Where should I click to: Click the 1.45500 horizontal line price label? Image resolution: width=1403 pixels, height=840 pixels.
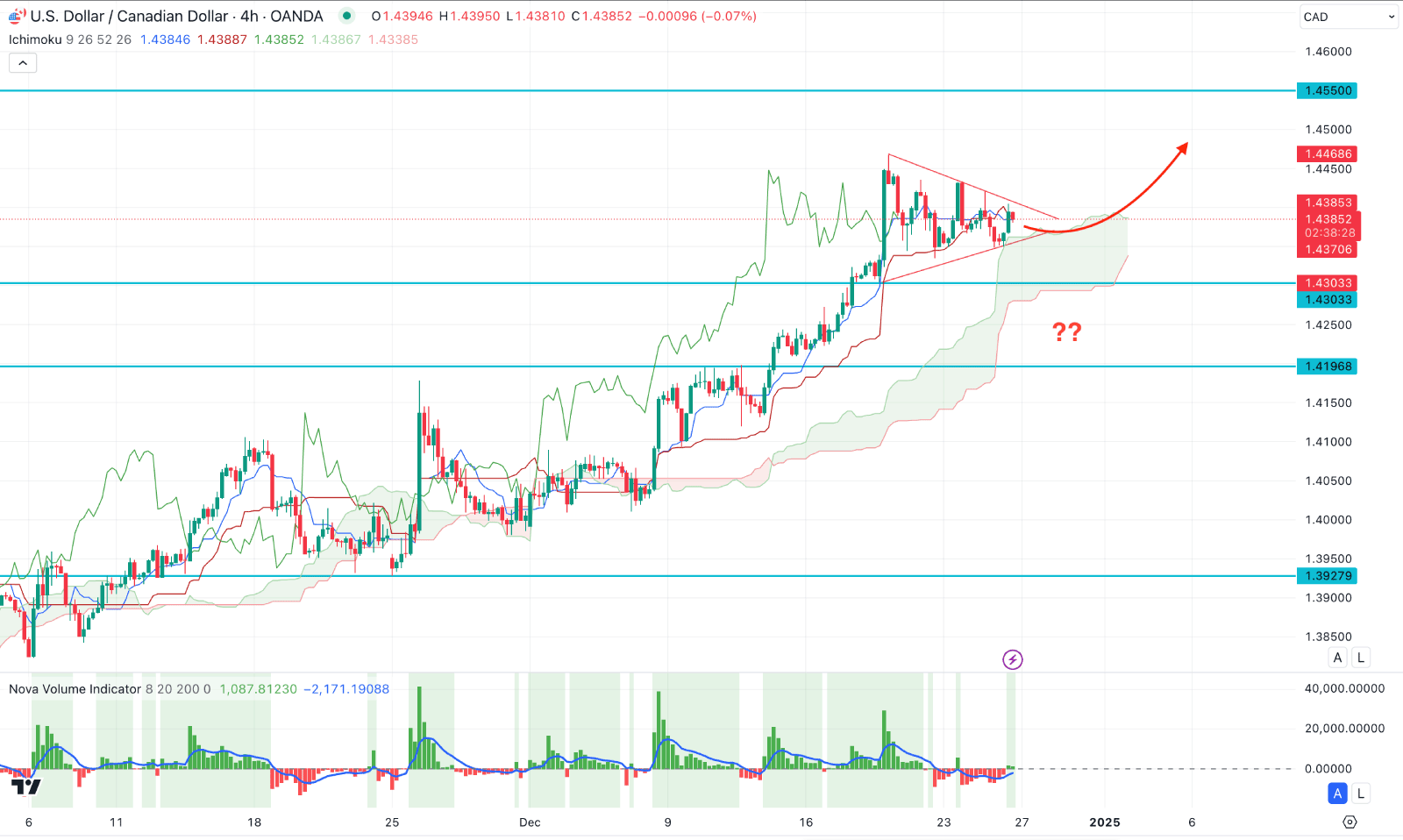point(1328,90)
